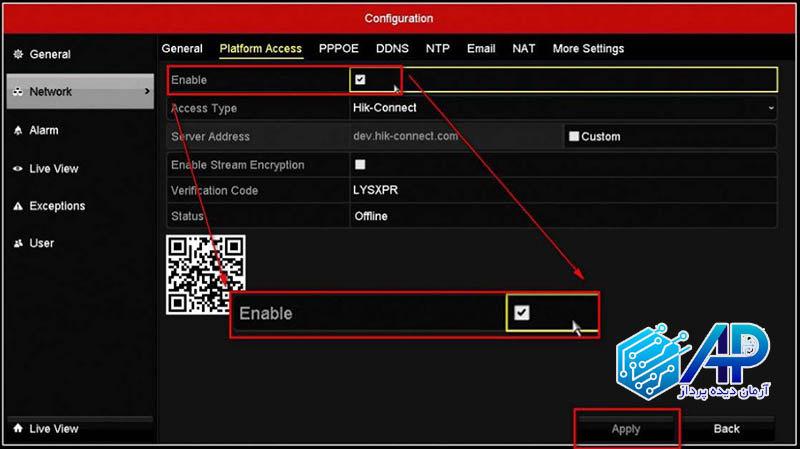Click the Apply button
This screenshot has width=800, height=449.
(x=626, y=429)
